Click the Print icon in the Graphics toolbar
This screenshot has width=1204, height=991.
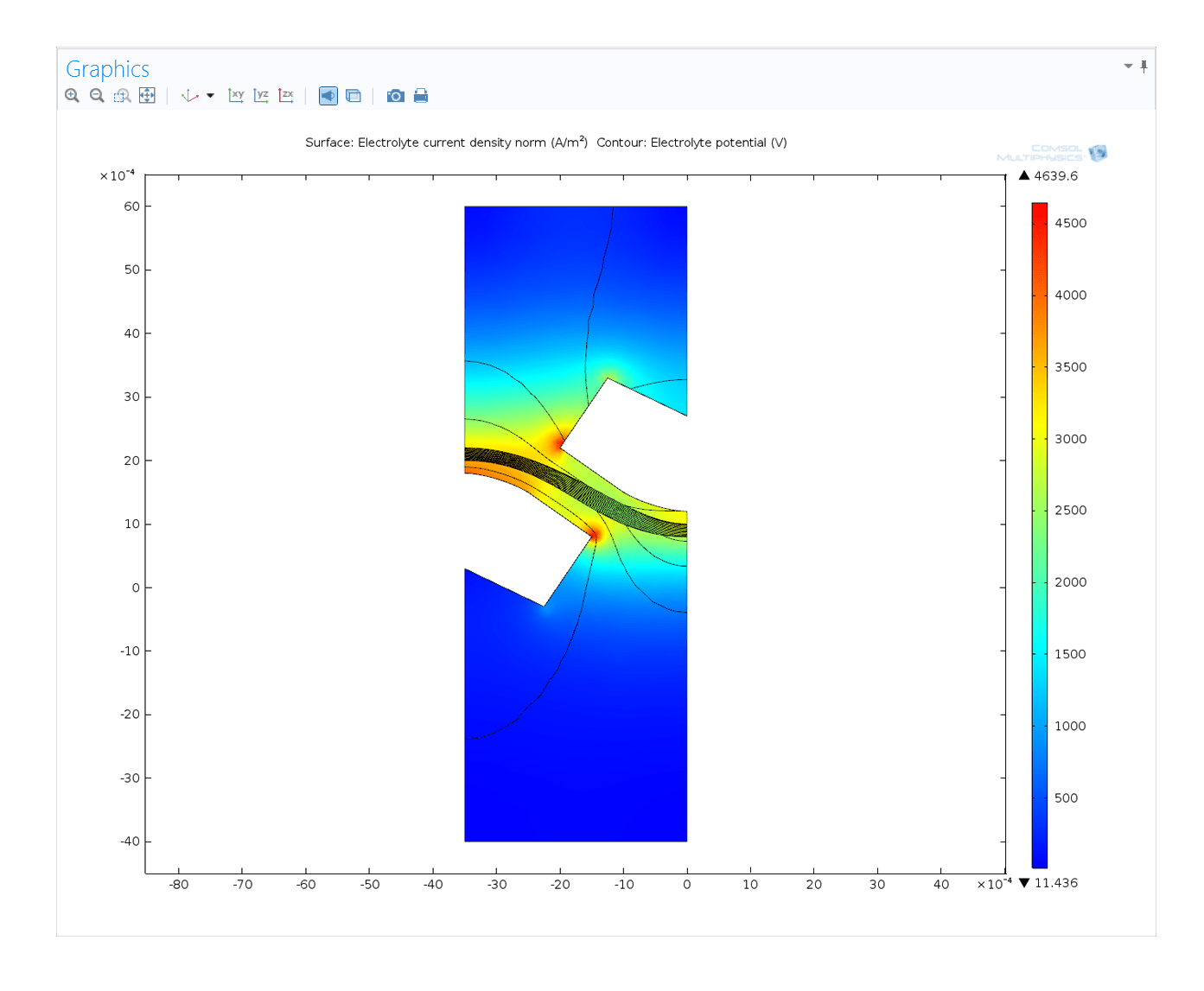tap(421, 95)
